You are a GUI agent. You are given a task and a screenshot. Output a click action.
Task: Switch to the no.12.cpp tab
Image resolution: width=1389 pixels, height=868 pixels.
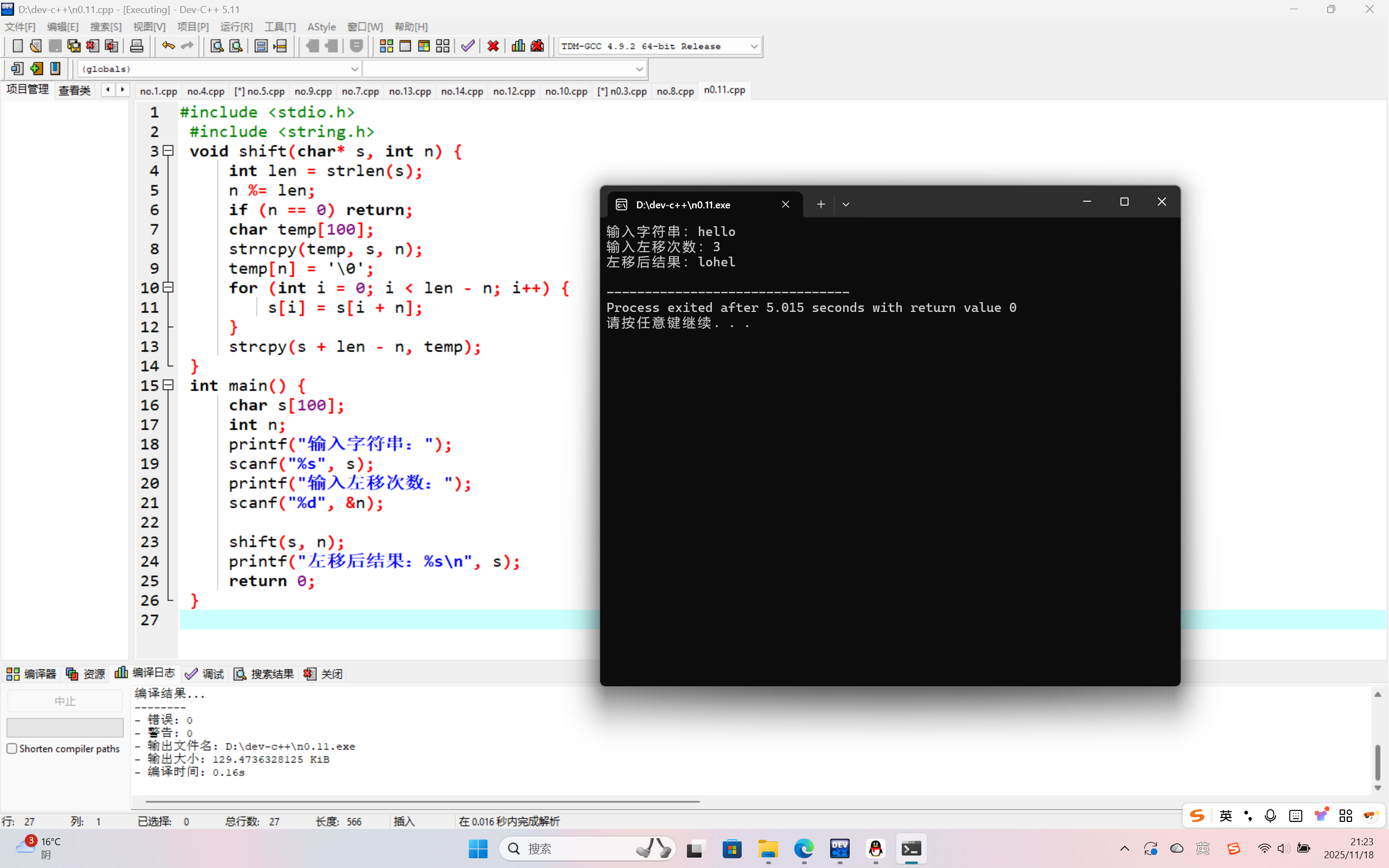point(514,91)
